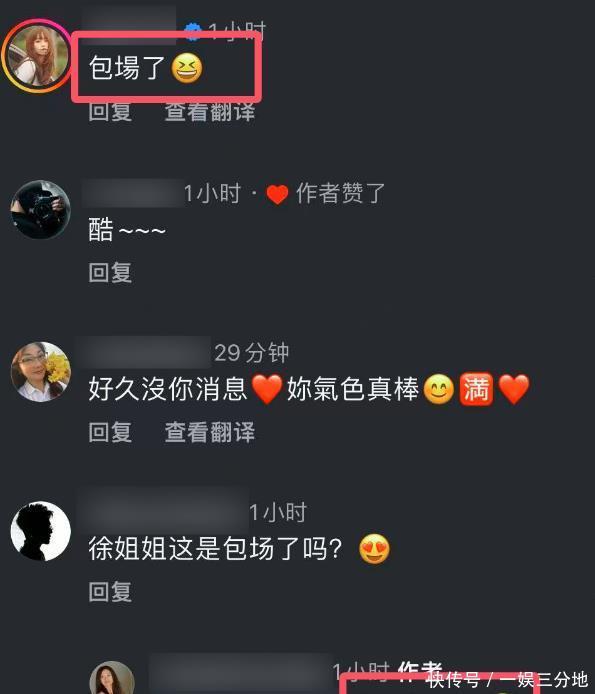The height and width of the screenshot is (694, 595).
Task: View translation of the 包場了 comment
Action: coord(210,112)
